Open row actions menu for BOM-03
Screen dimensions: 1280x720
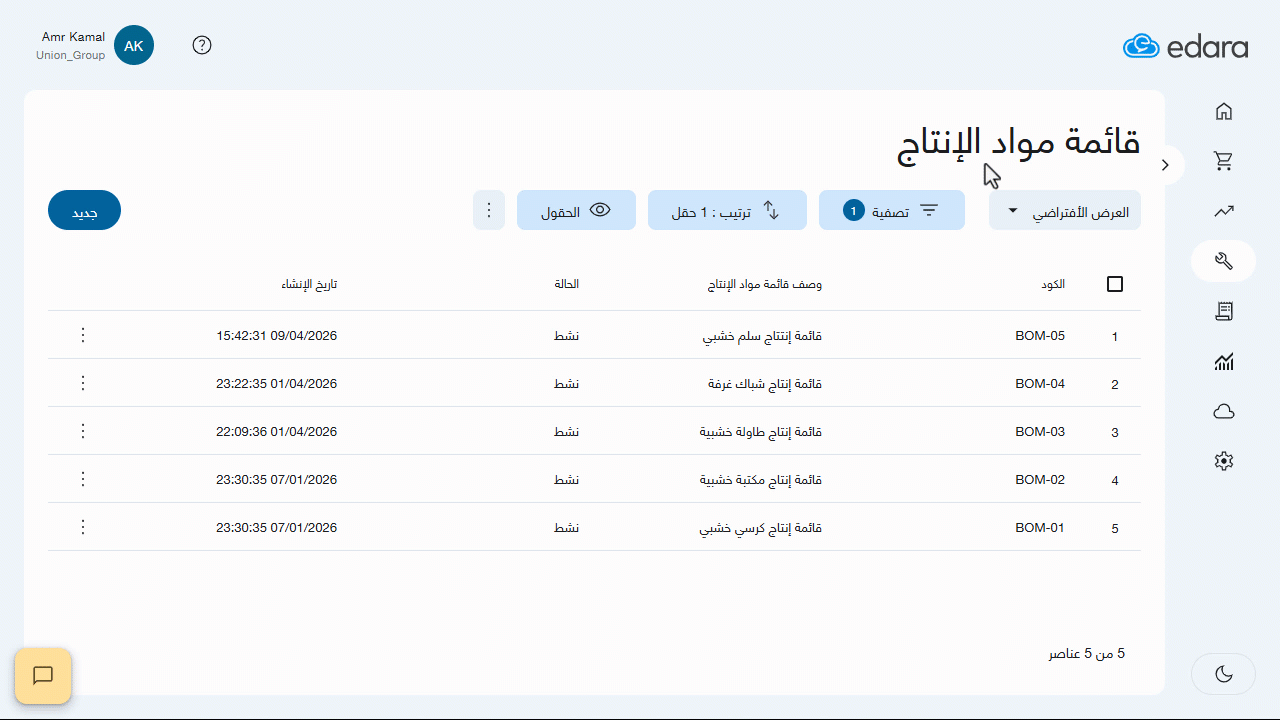click(x=83, y=431)
